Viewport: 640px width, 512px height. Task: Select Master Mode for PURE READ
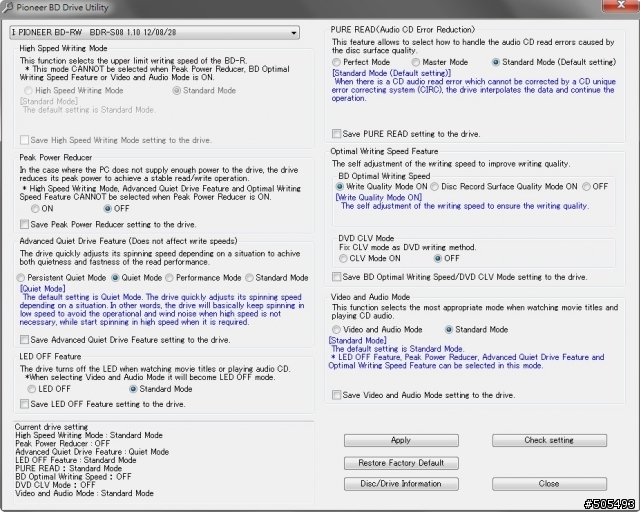coord(416,62)
